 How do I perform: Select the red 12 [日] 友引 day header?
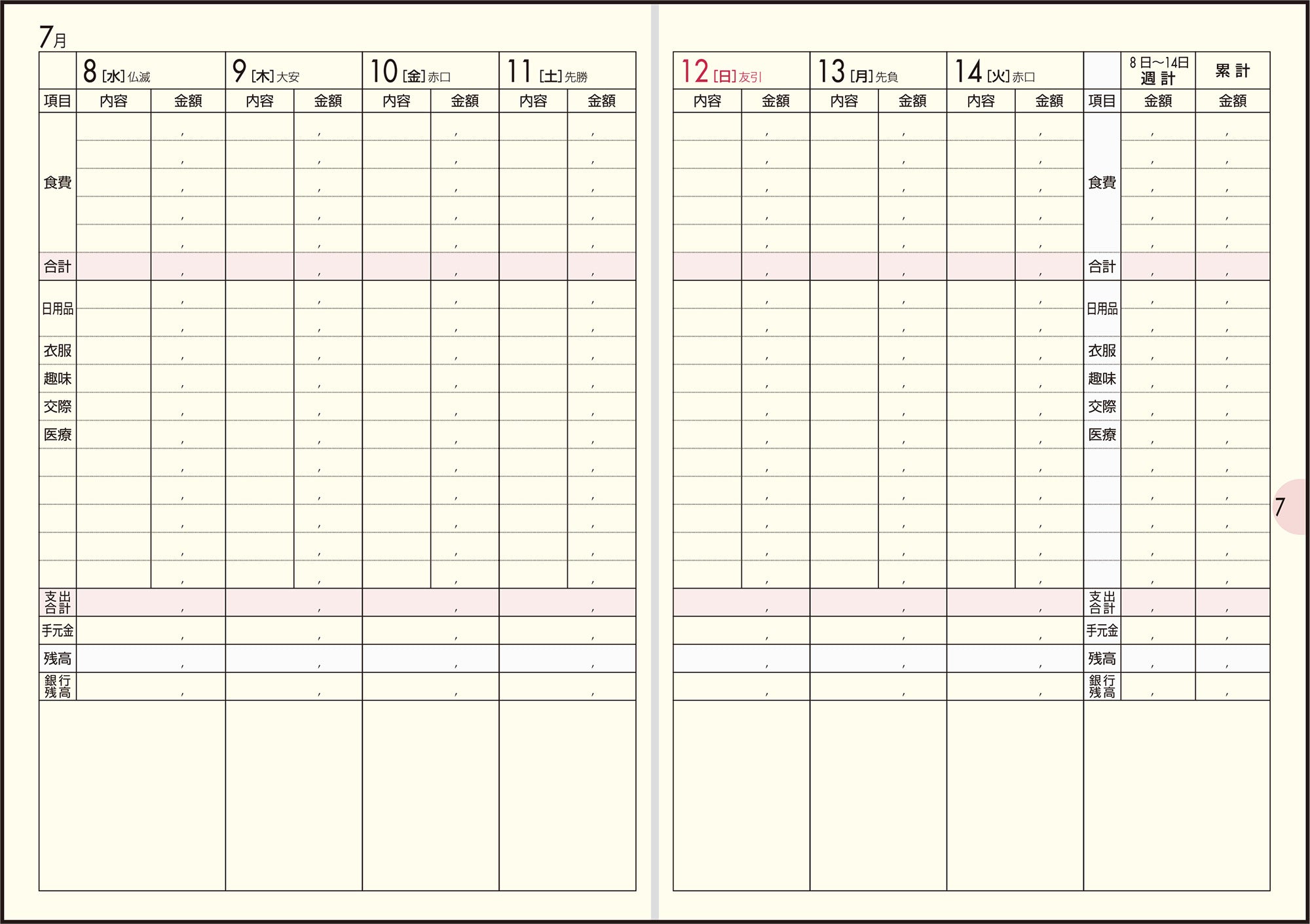coord(741,71)
